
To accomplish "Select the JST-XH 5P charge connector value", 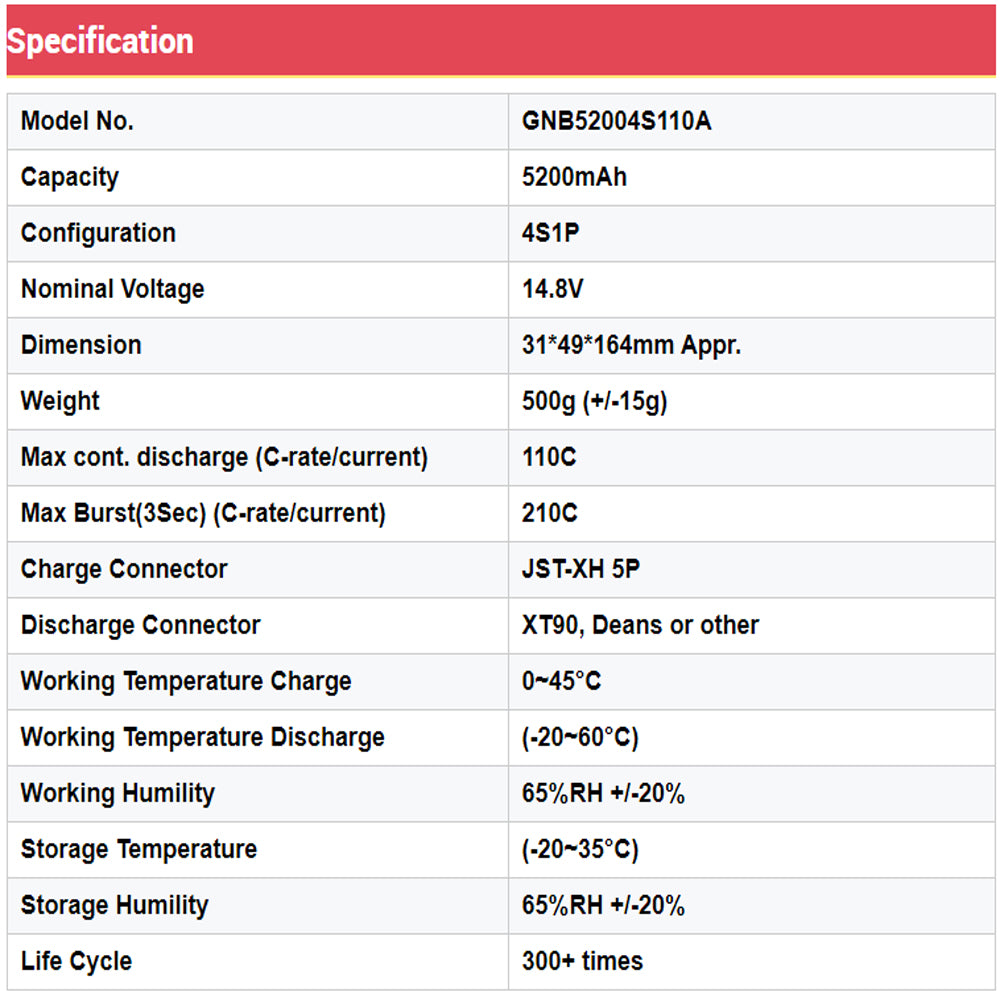I will click(x=581, y=570).
